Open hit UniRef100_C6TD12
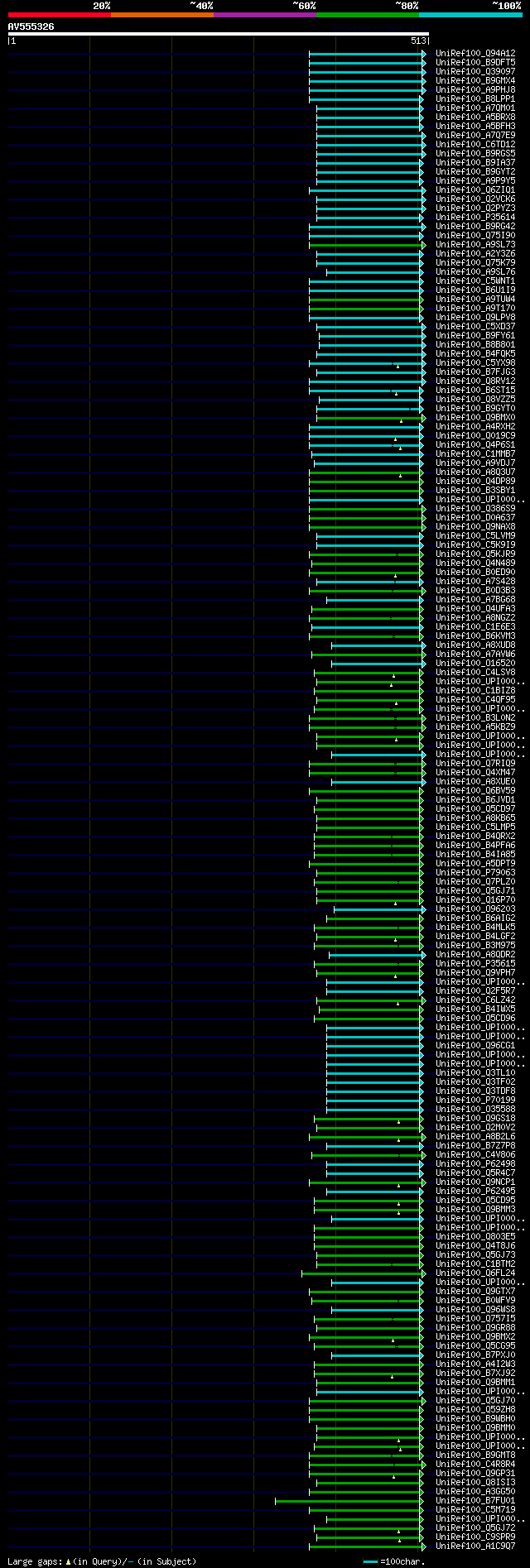Image resolution: width=530 pixels, height=1568 pixels. click(475, 145)
